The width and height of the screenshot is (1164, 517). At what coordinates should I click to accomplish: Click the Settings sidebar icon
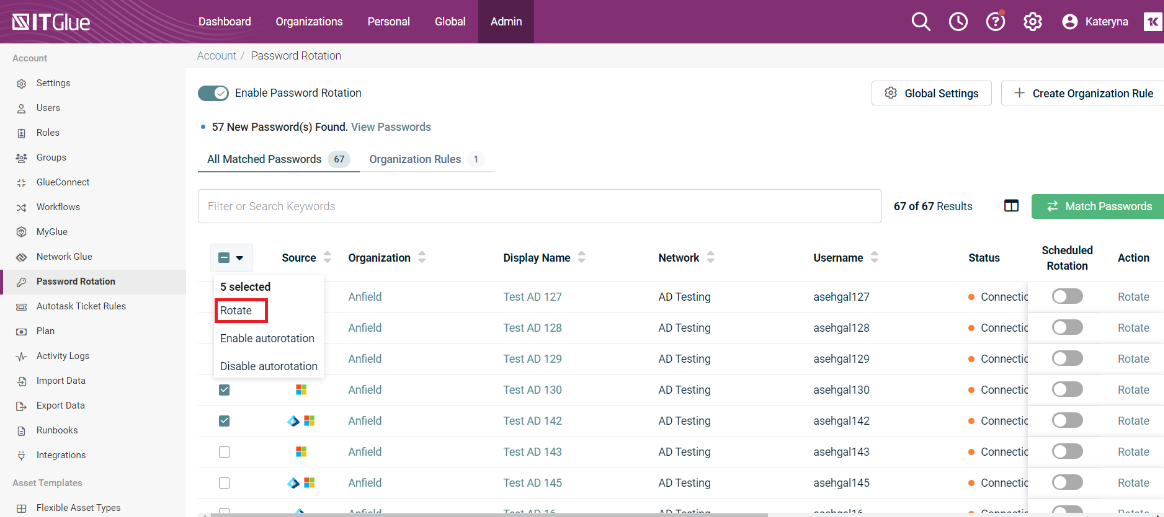coord(22,83)
